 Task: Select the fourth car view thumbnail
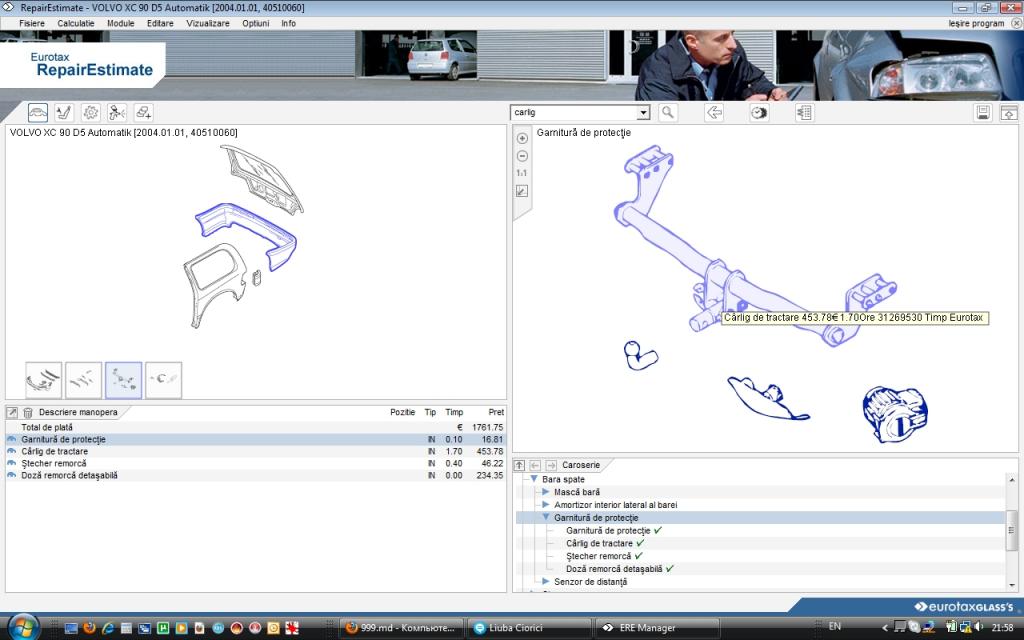[x=163, y=380]
